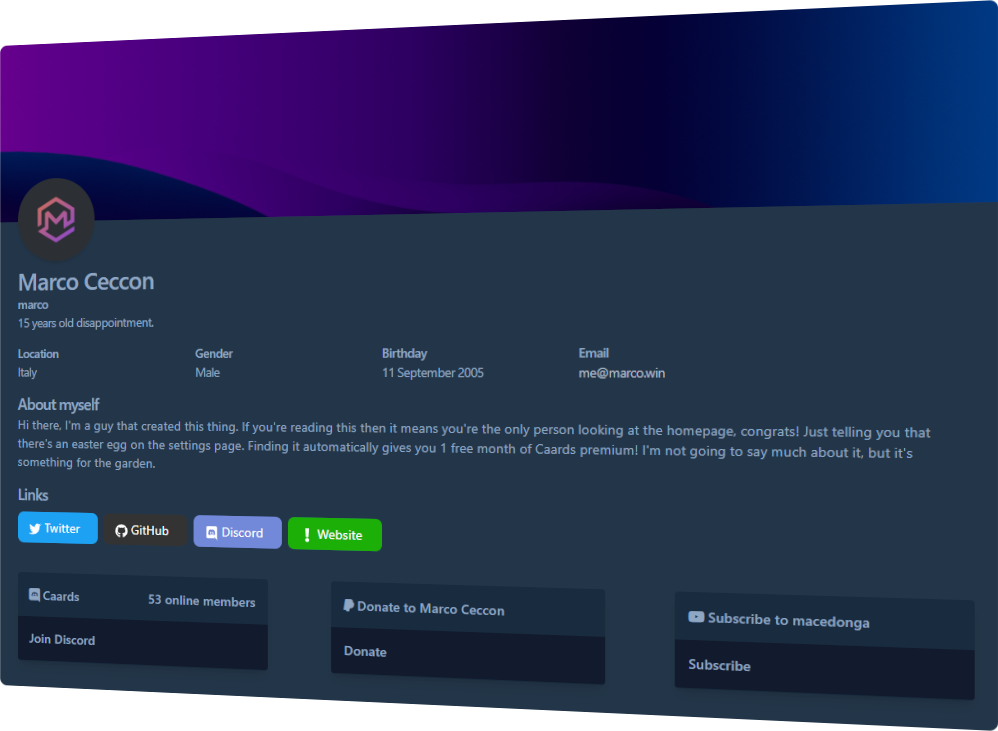Screen dimensions: 998x731
Task: Open the Twitter link button
Action: pyautogui.click(x=58, y=528)
